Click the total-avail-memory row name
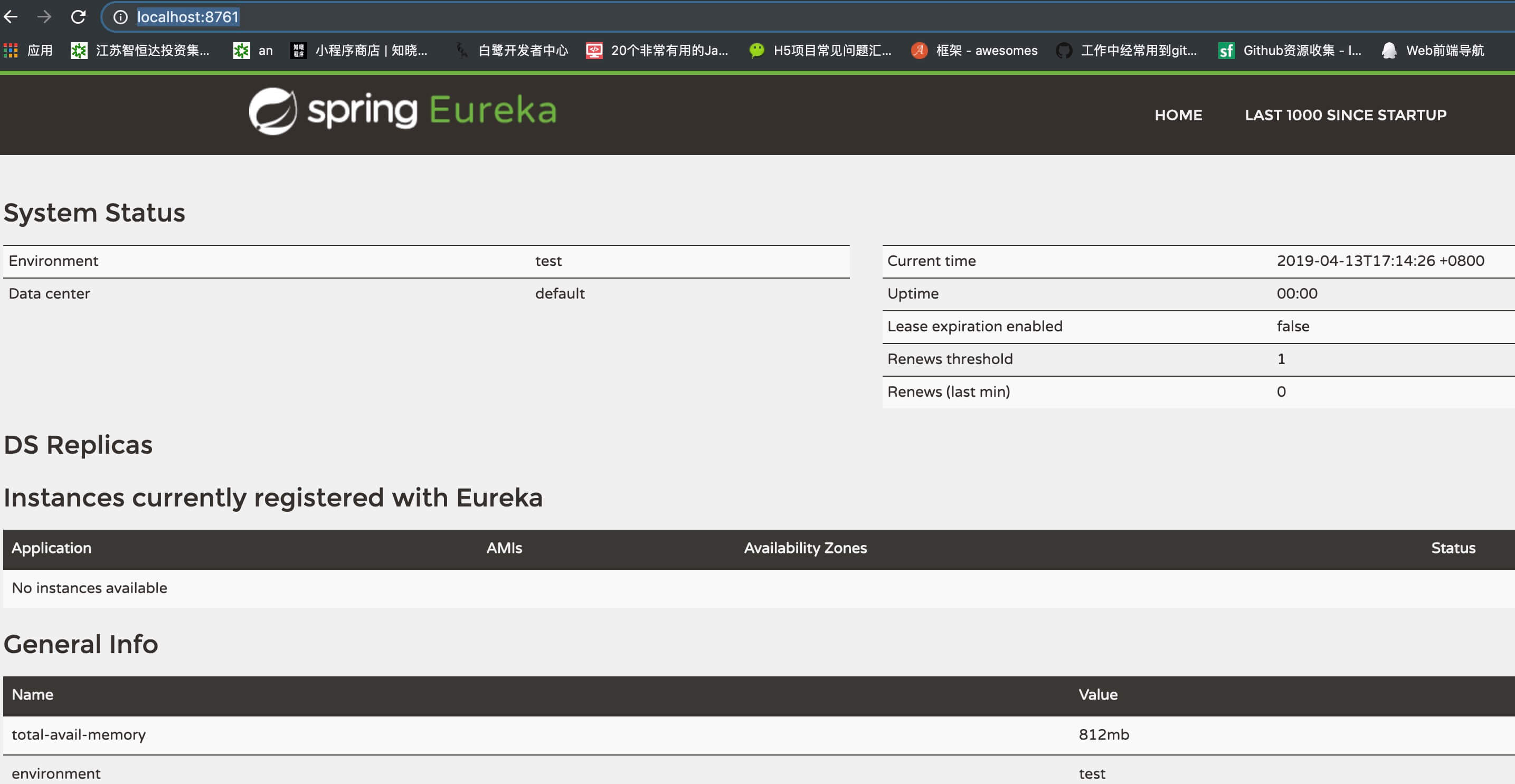Viewport: 1515px width, 784px height. pyautogui.click(x=79, y=734)
